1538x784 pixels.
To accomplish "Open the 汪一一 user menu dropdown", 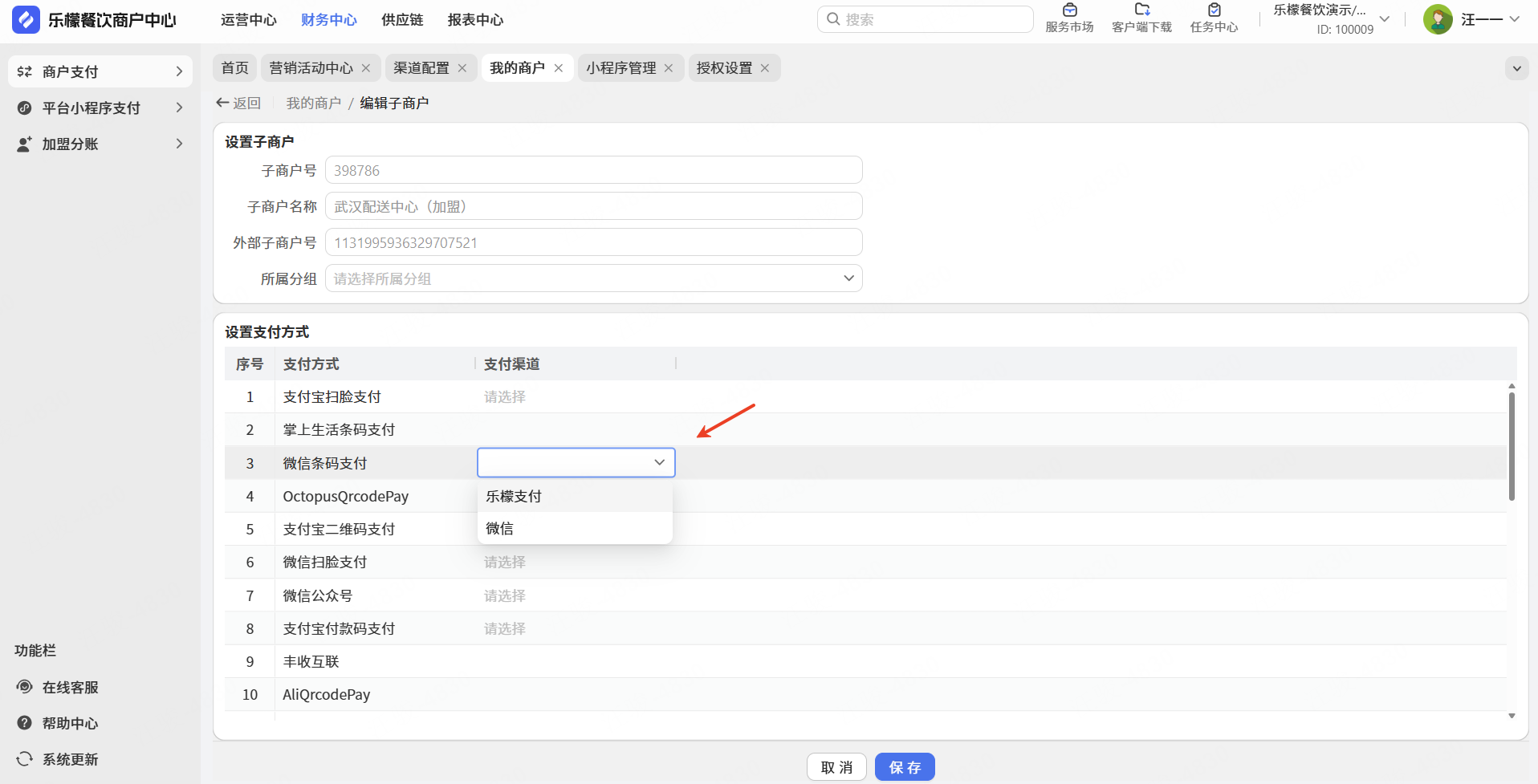I will 1515,19.
